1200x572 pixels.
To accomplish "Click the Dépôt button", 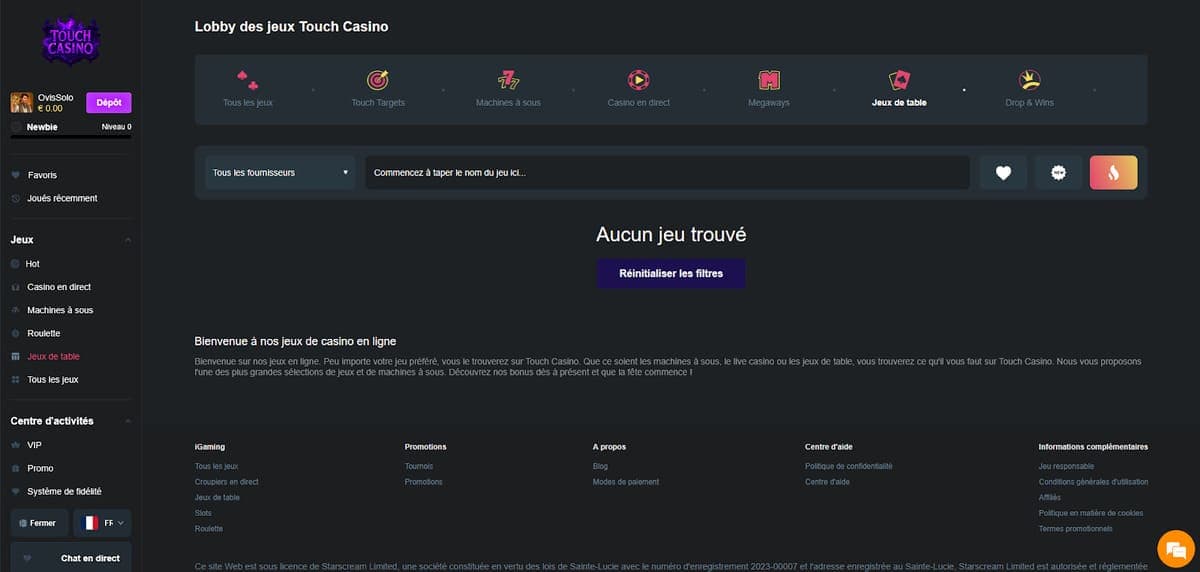I will pyautogui.click(x=109, y=102).
